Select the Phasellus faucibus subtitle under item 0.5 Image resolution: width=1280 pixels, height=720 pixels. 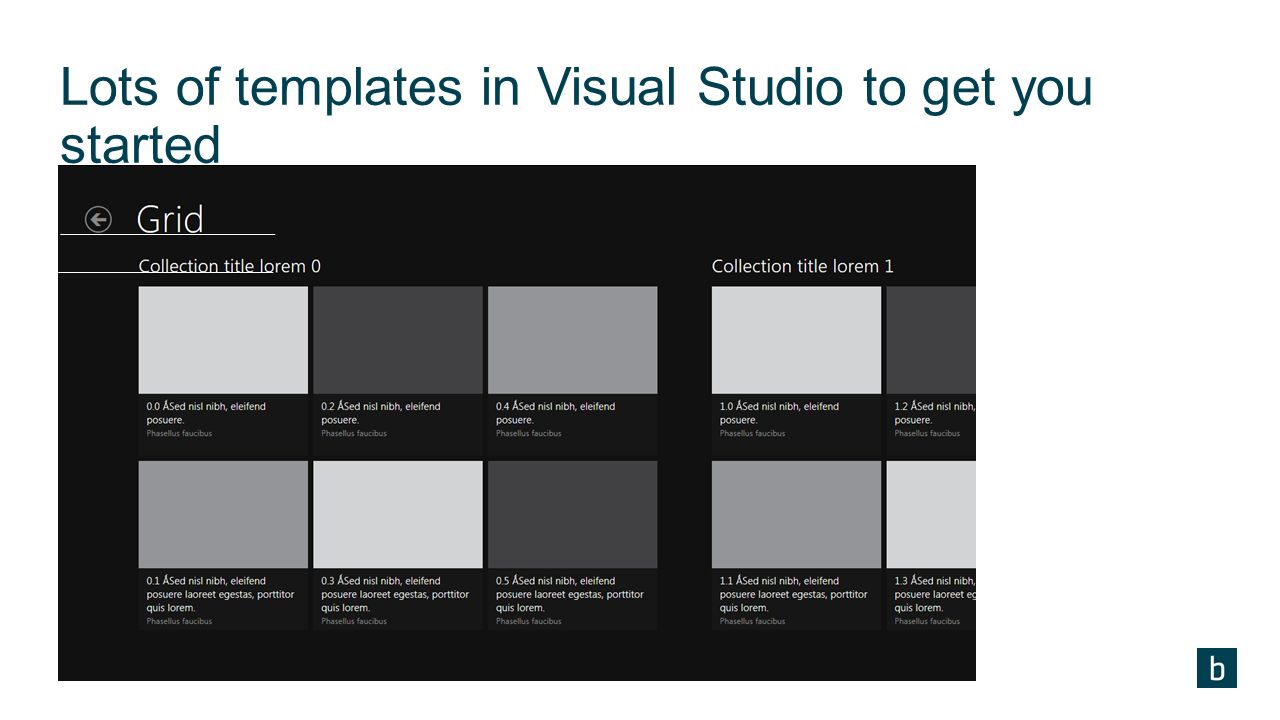click(x=529, y=621)
